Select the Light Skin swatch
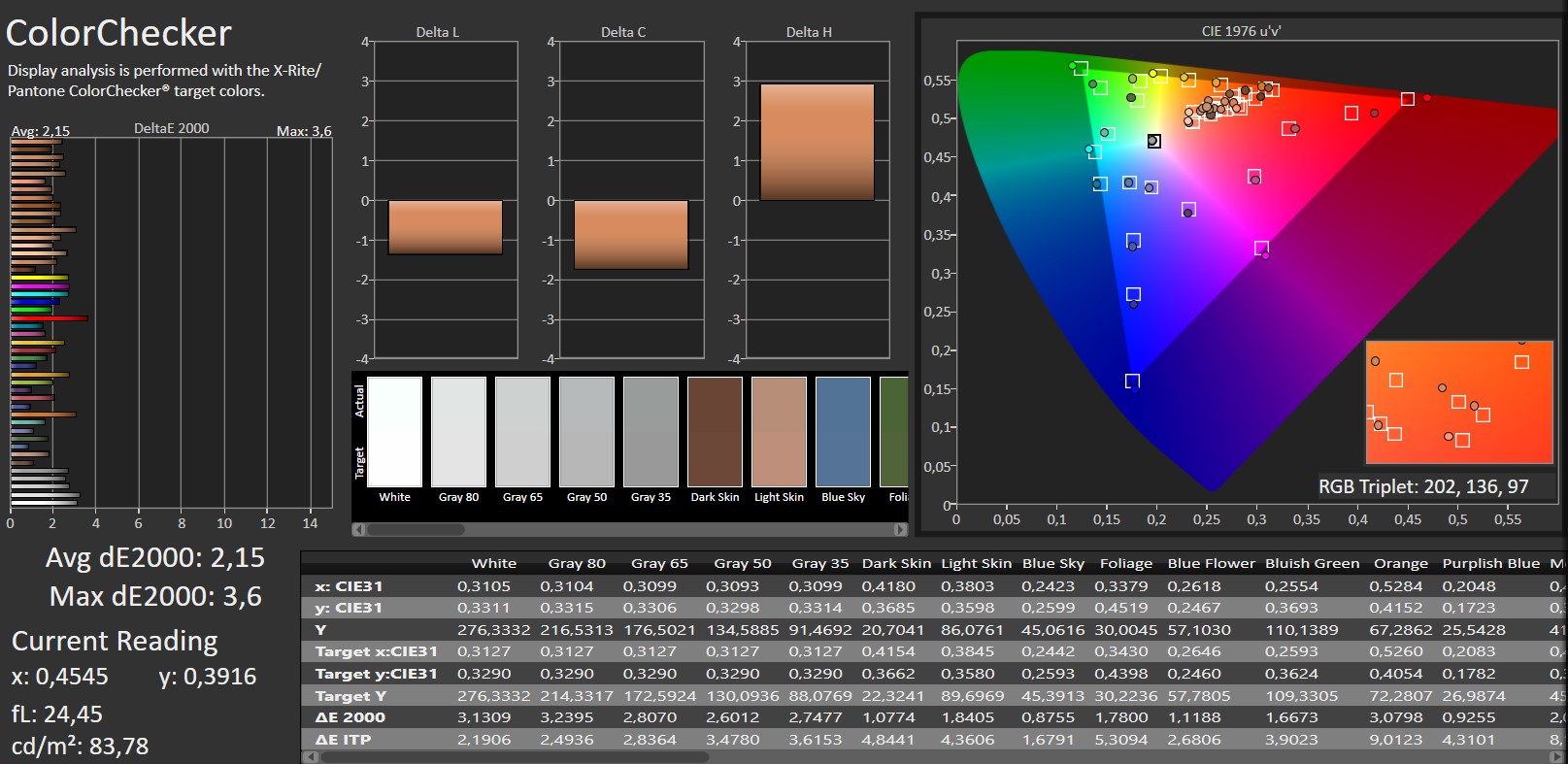Screen dimensions: 1568x764 (x=779, y=432)
